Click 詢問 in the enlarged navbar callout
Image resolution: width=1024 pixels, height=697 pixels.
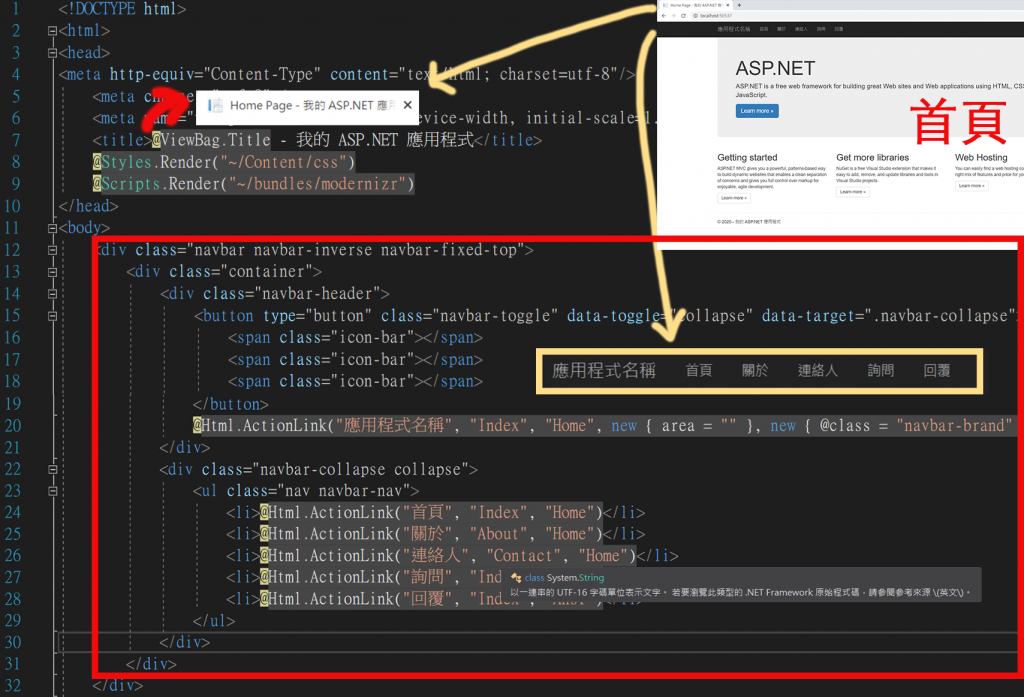coord(880,370)
